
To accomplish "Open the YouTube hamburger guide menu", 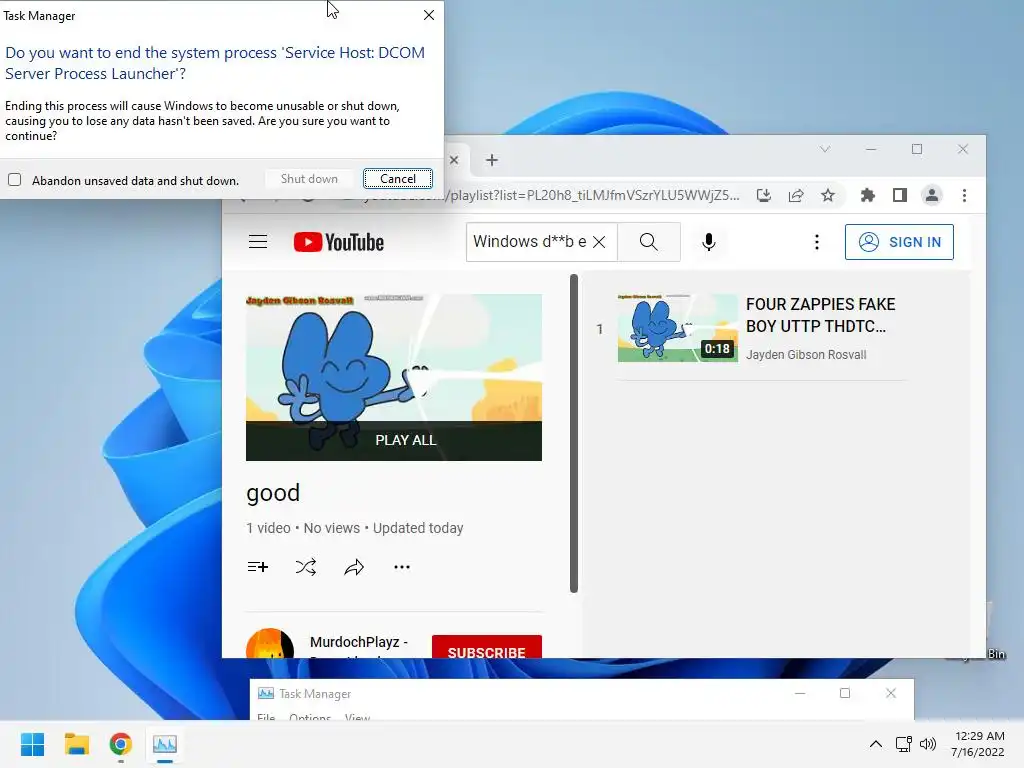I will (258, 242).
